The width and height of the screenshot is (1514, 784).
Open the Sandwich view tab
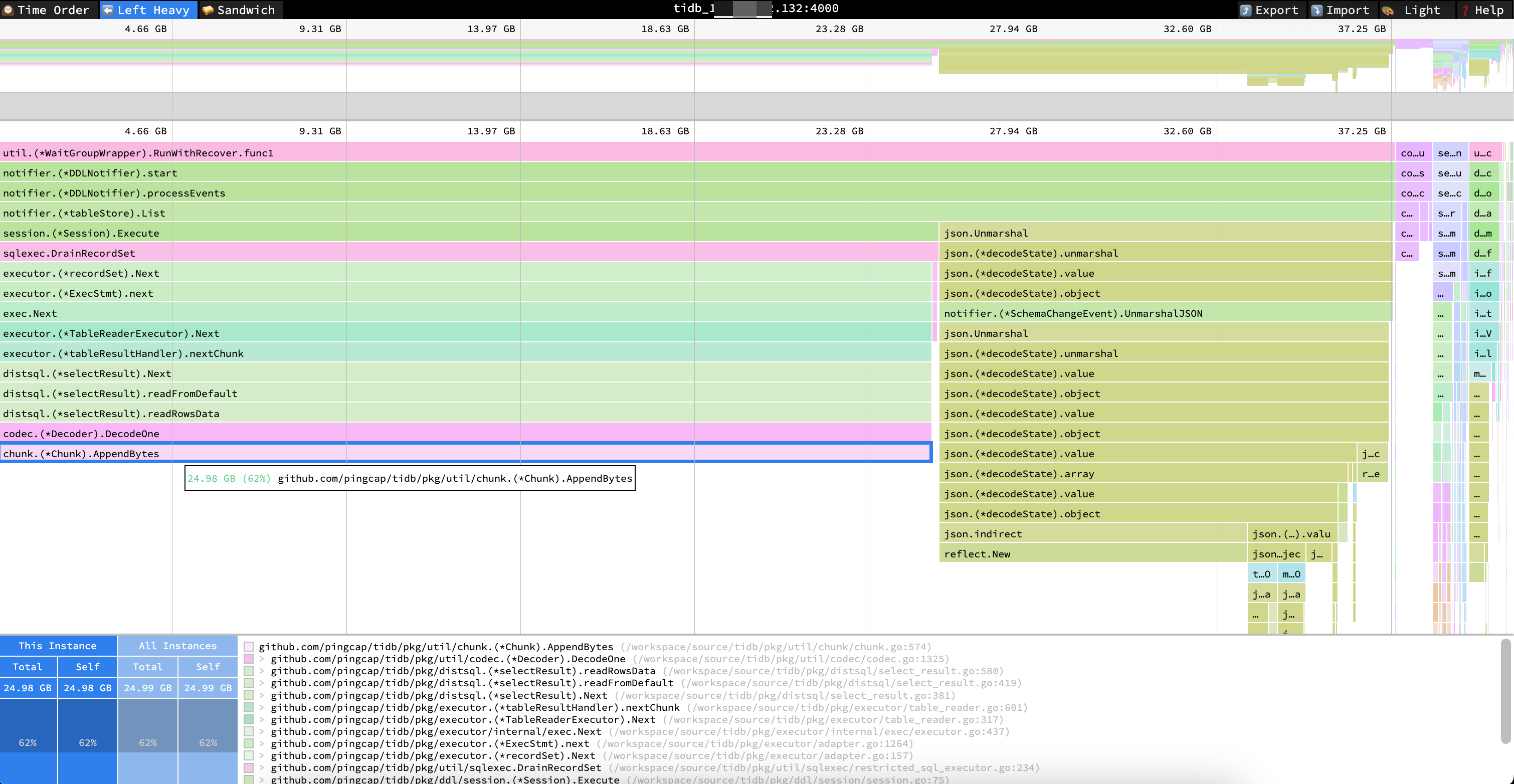click(x=240, y=10)
